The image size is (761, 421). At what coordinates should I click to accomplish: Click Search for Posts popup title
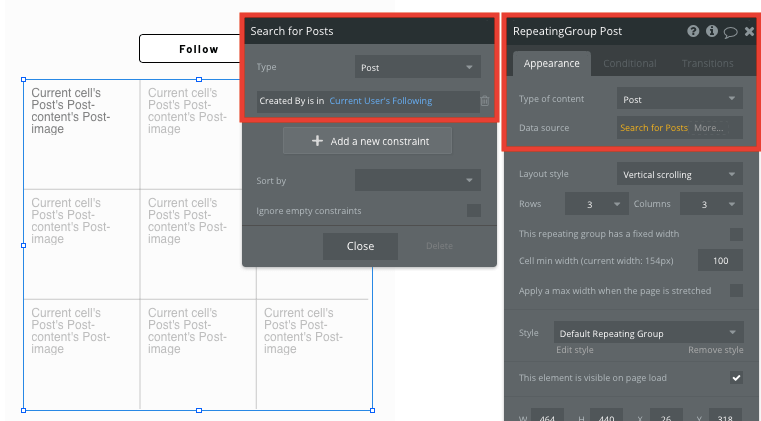292,31
